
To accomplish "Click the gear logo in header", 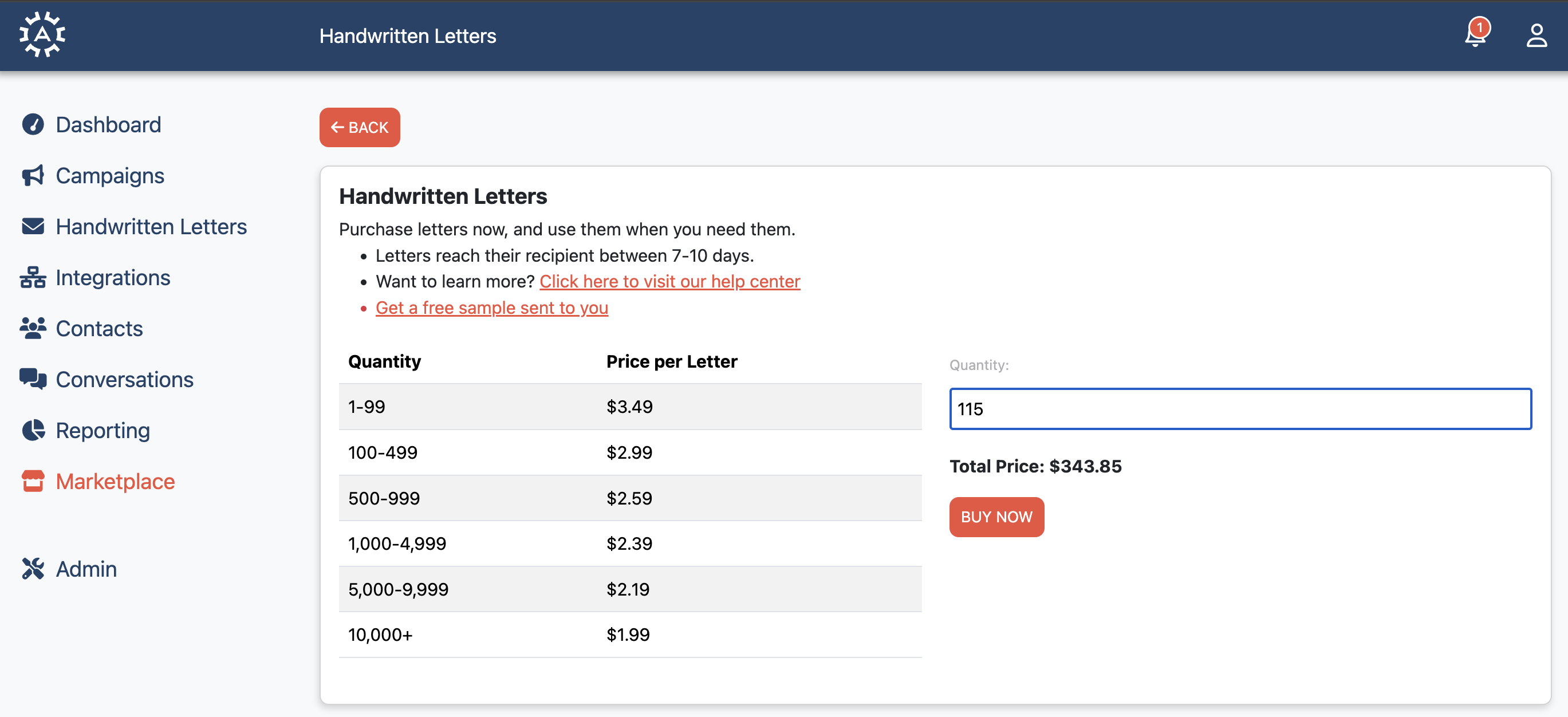I will (42, 35).
